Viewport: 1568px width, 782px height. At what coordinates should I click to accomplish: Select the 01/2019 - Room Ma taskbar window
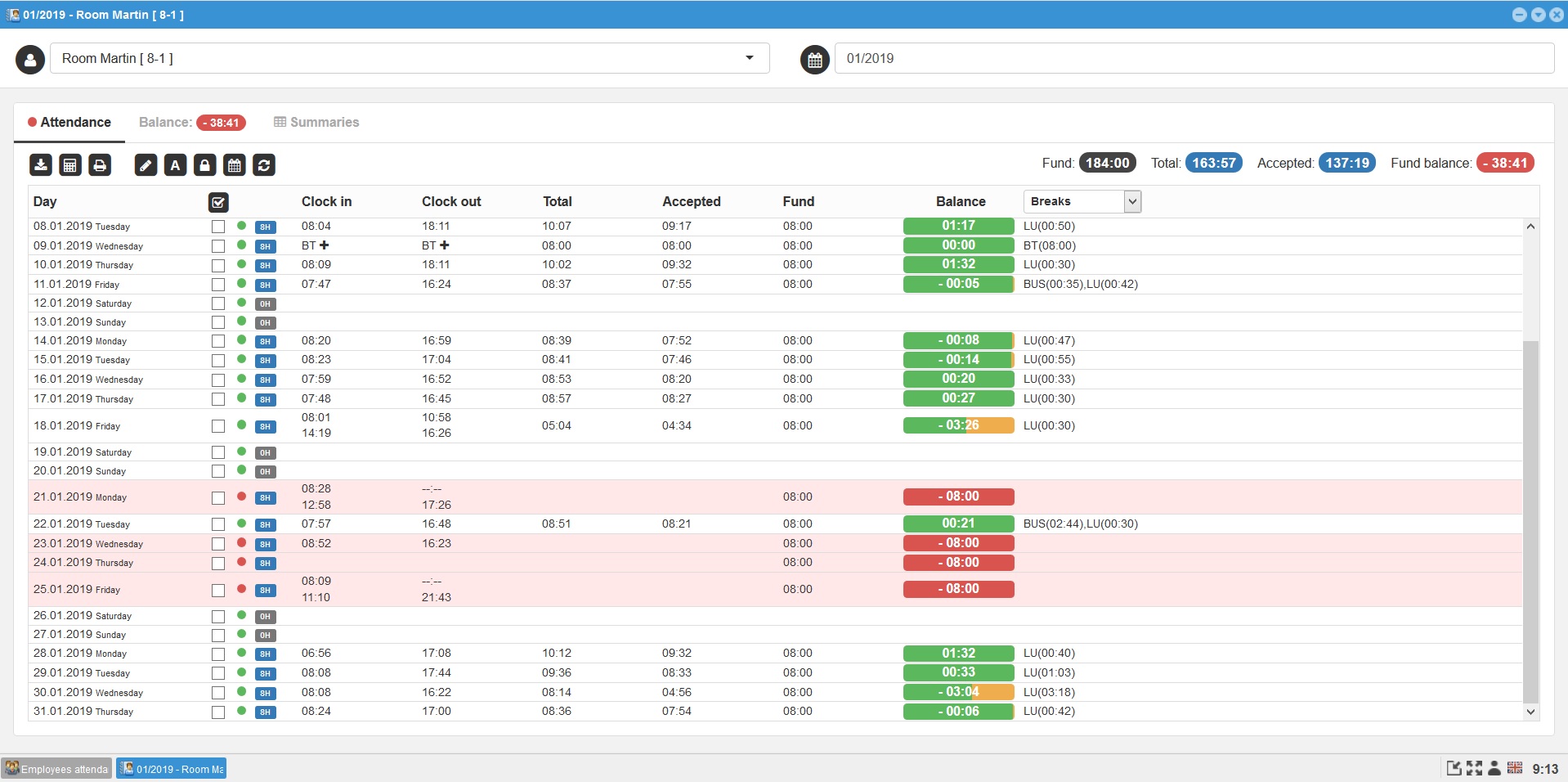point(171,769)
